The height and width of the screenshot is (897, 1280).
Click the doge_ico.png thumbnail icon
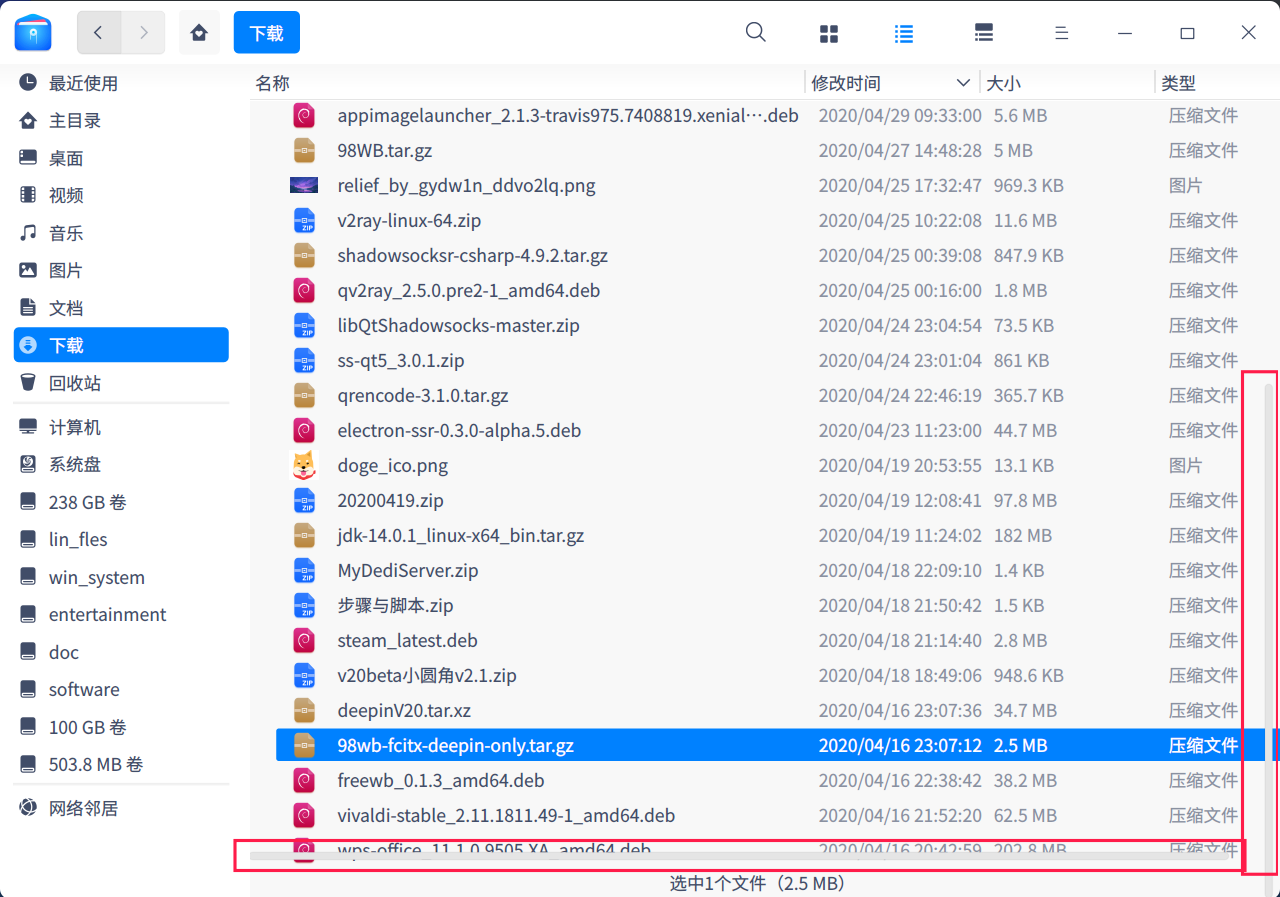tap(304, 465)
